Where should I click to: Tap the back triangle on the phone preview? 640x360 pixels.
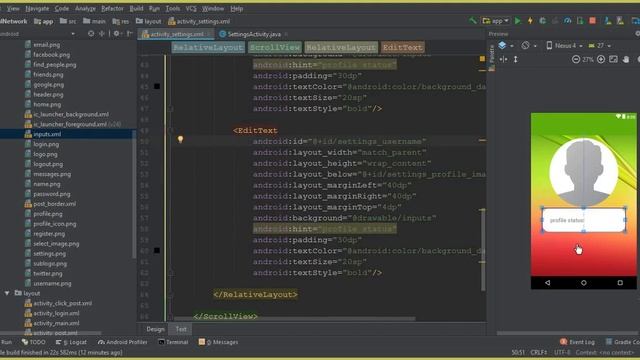coord(547,282)
